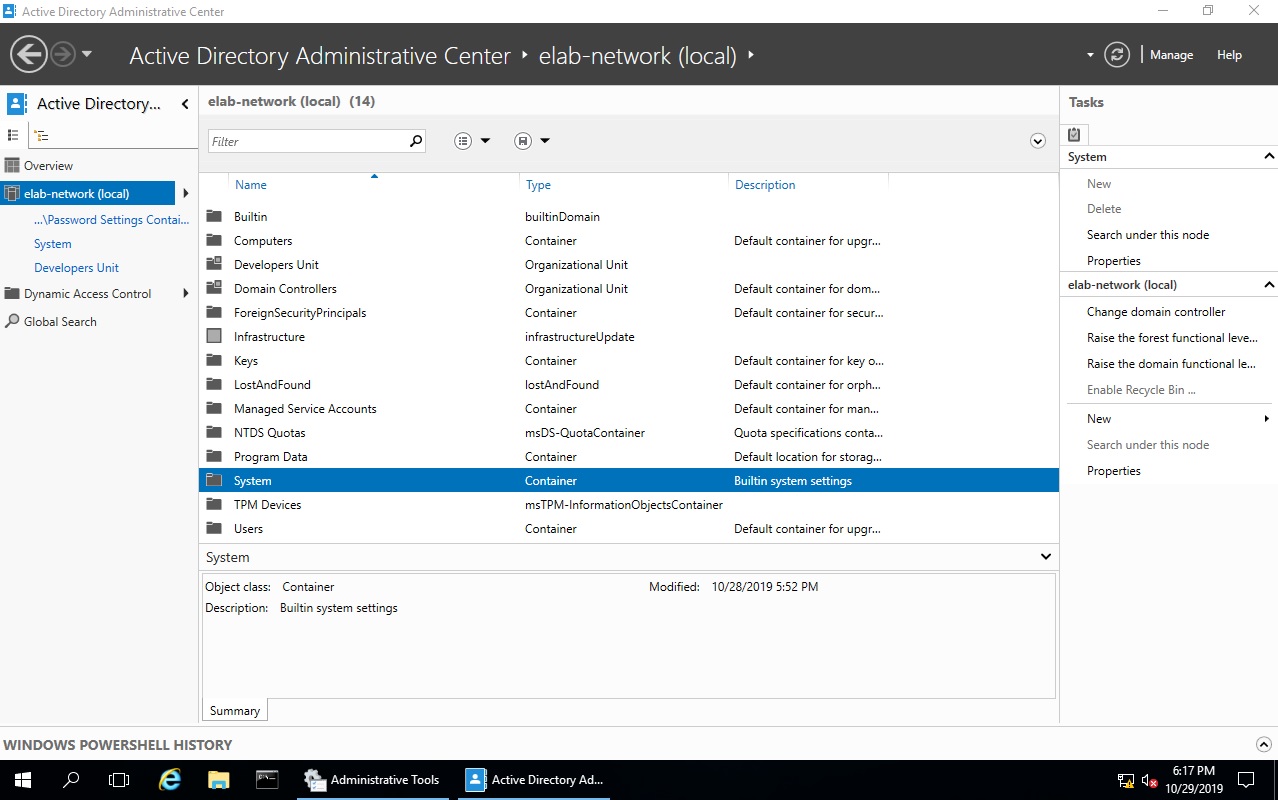Image resolution: width=1278 pixels, height=800 pixels.
Task: Expand the Dynamic Access Control arrow
Action: coord(185,294)
